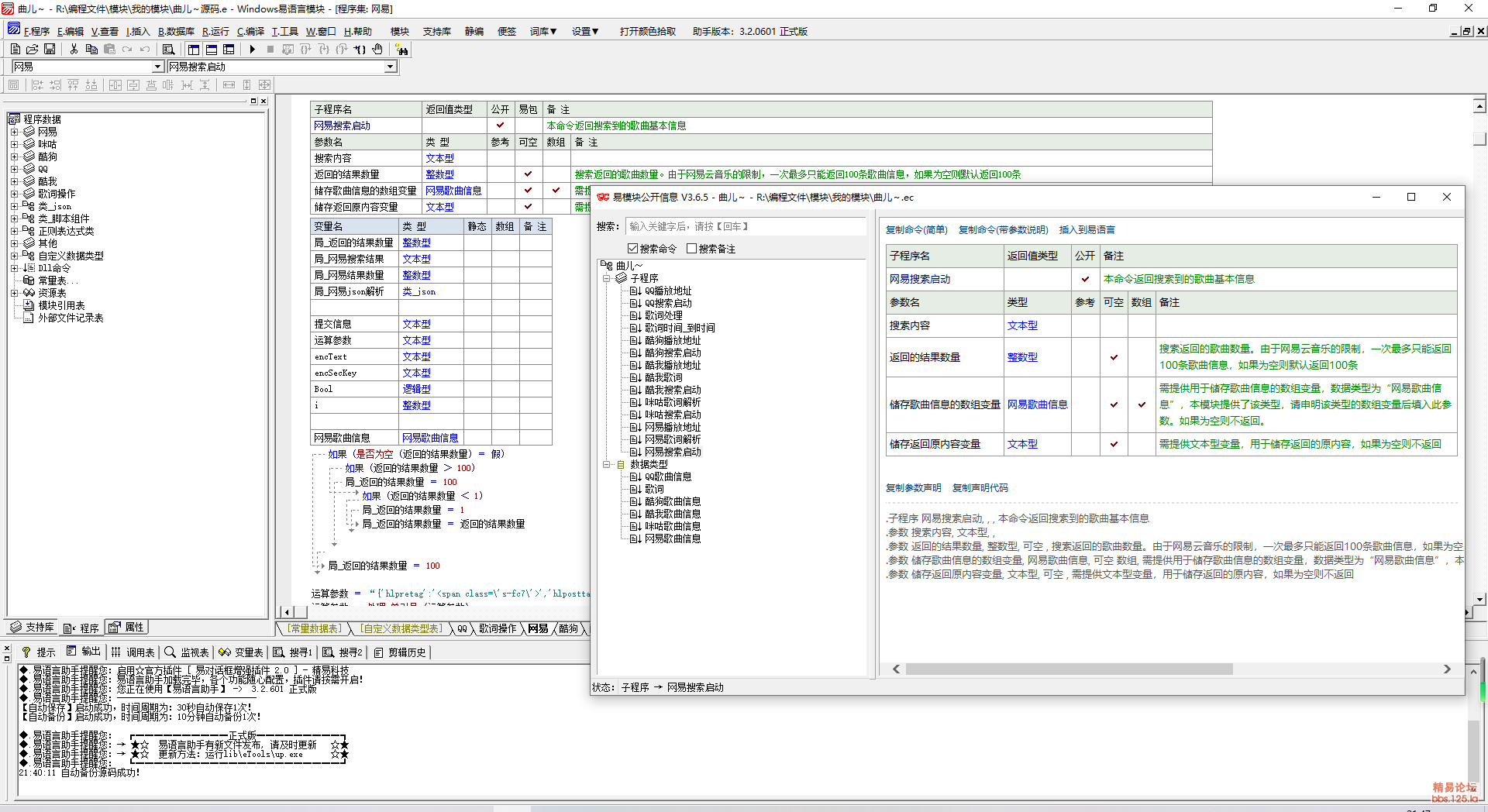Toggle the first window layout icon
The width and height of the screenshot is (1488, 812).
point(194,49)
